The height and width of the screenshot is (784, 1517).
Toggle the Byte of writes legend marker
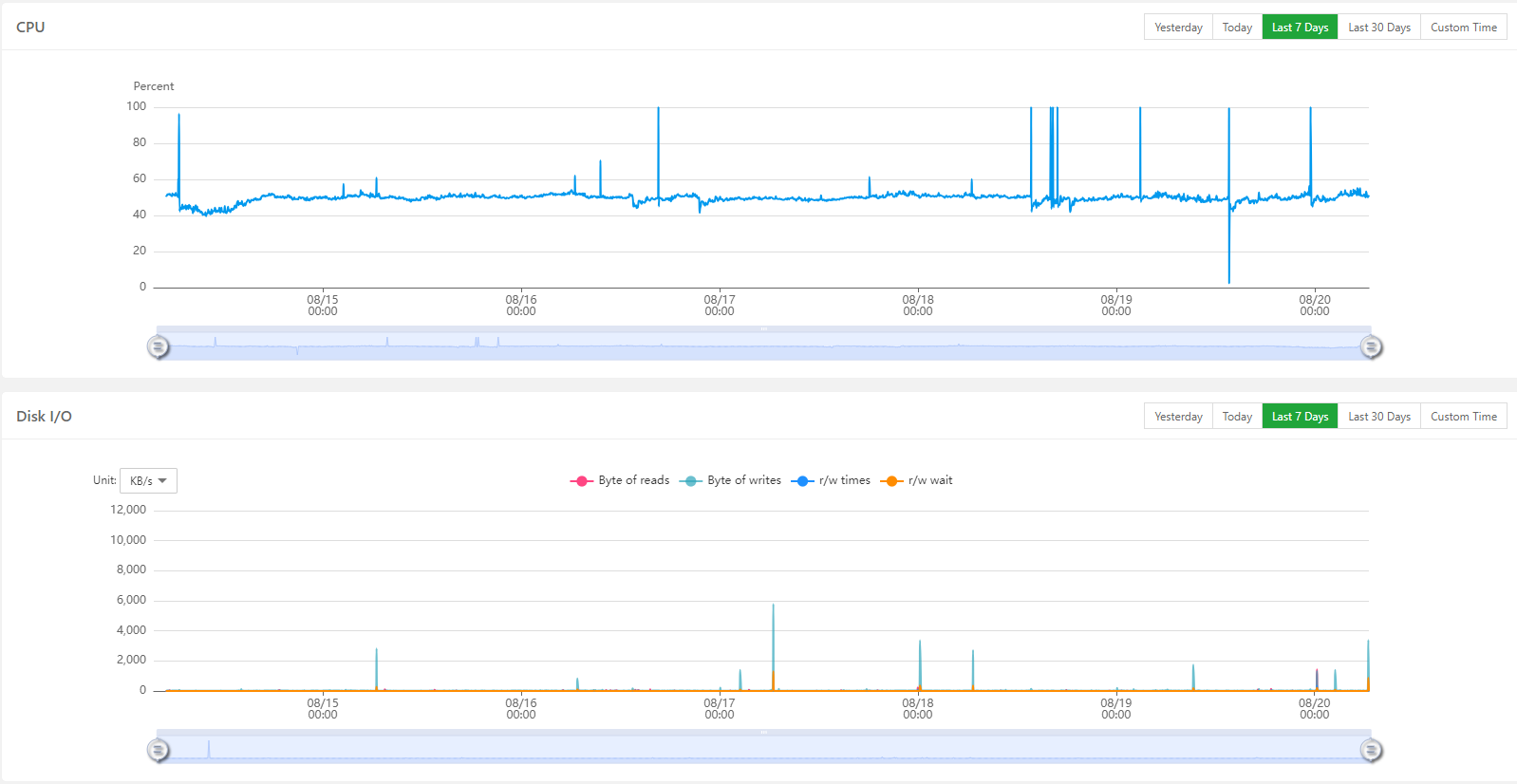(x=690, y=481)
